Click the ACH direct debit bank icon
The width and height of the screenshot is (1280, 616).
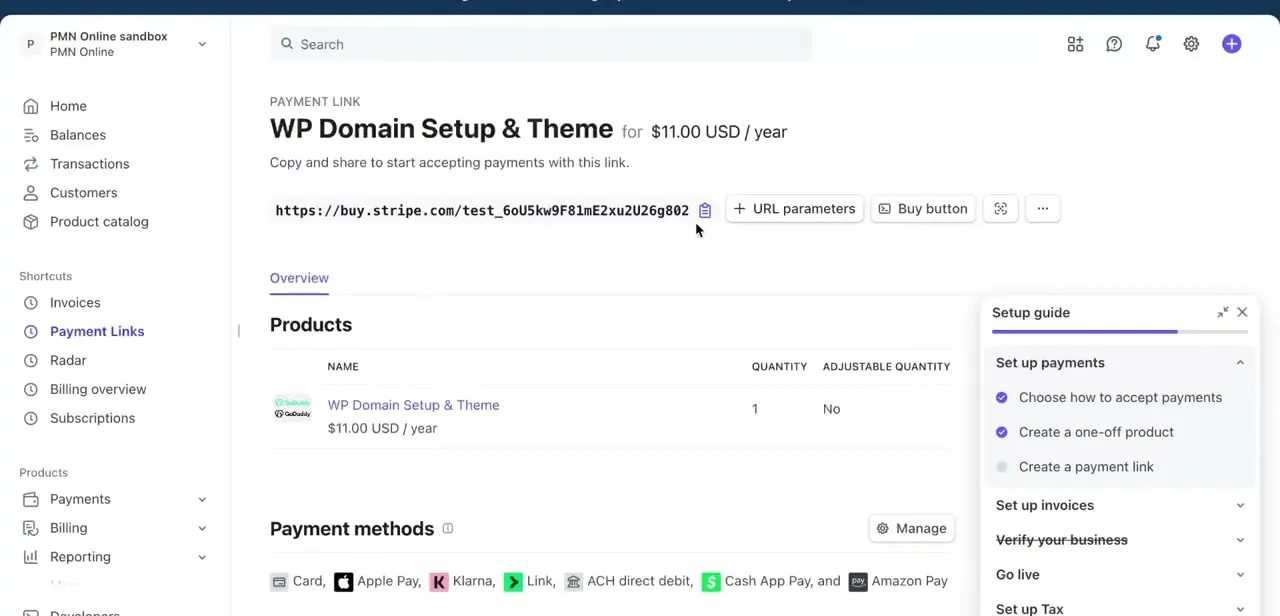[573, 581]
